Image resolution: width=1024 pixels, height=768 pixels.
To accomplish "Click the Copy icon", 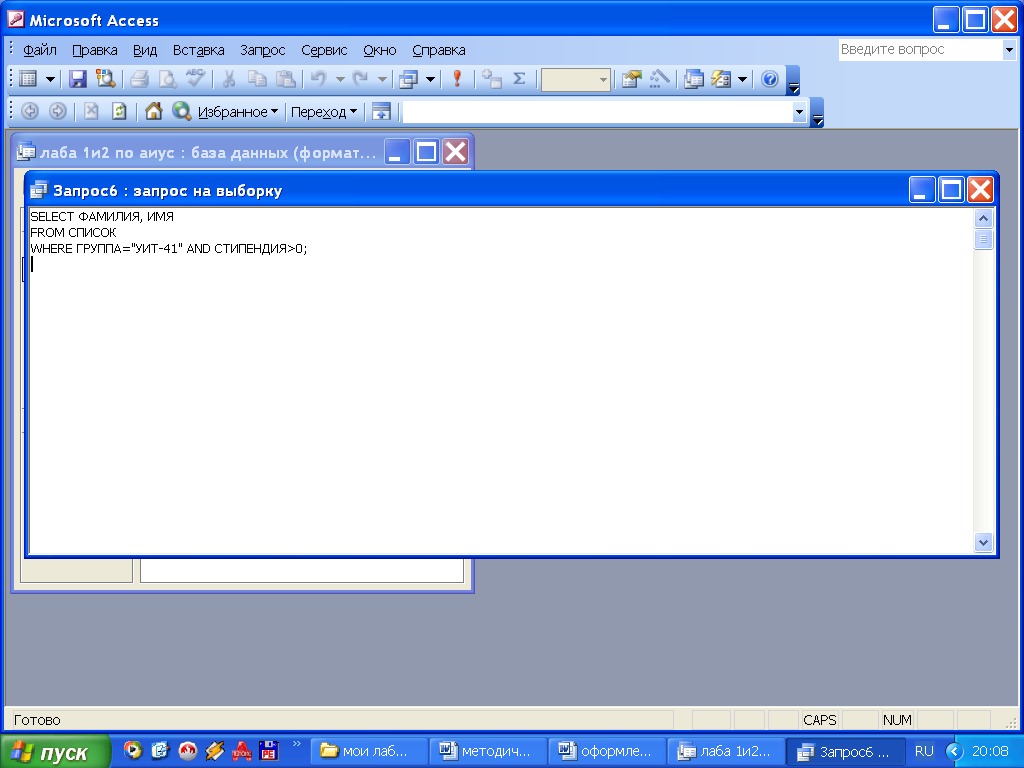I will 257,80.
